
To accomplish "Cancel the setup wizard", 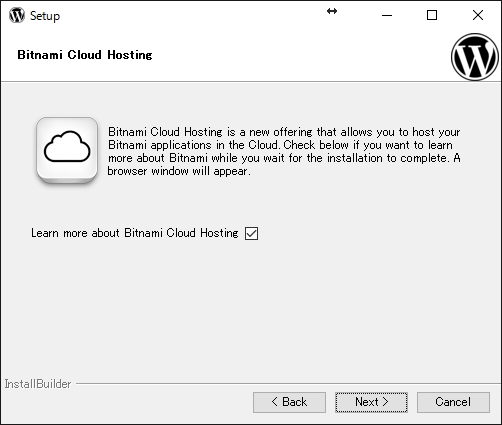I will tap(453, 402).
